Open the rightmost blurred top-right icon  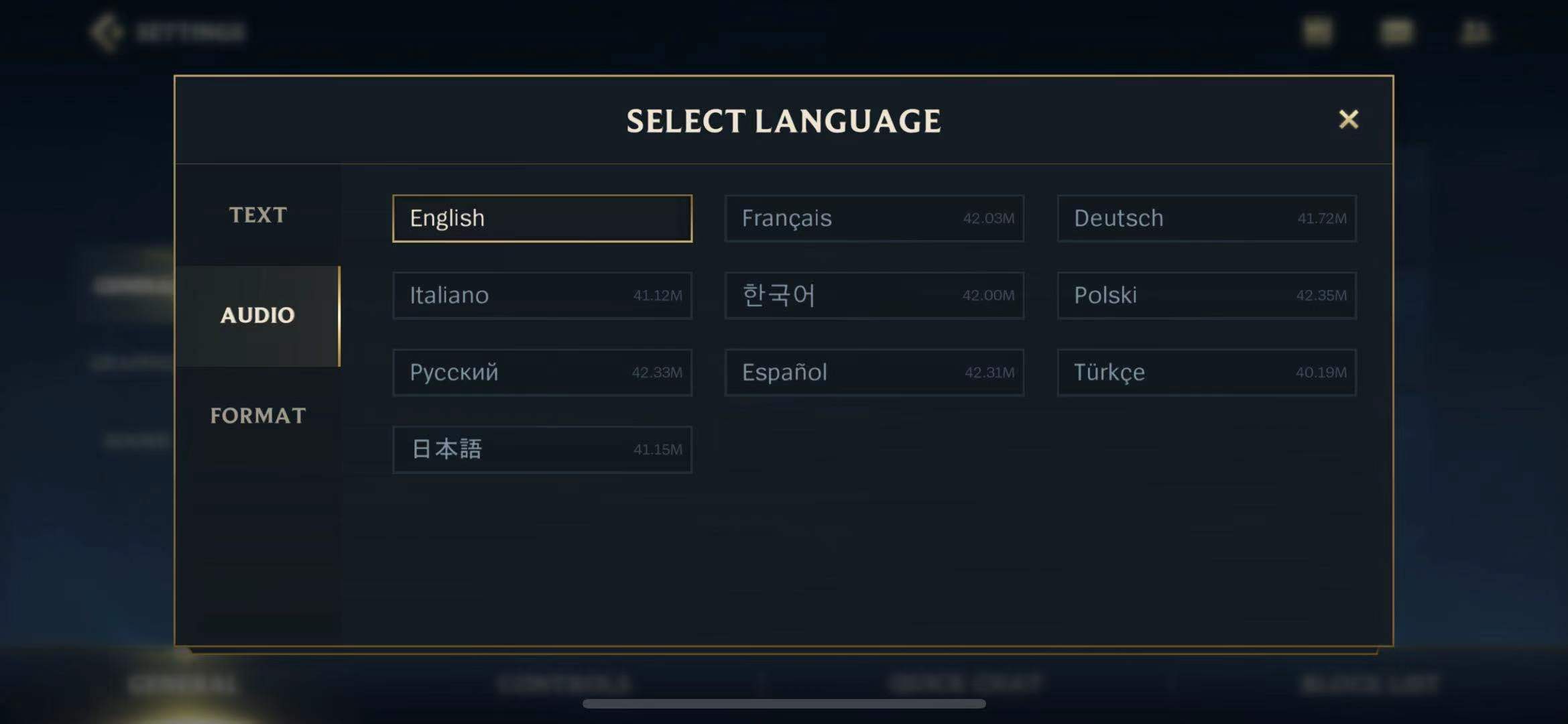pos(1475,32)
